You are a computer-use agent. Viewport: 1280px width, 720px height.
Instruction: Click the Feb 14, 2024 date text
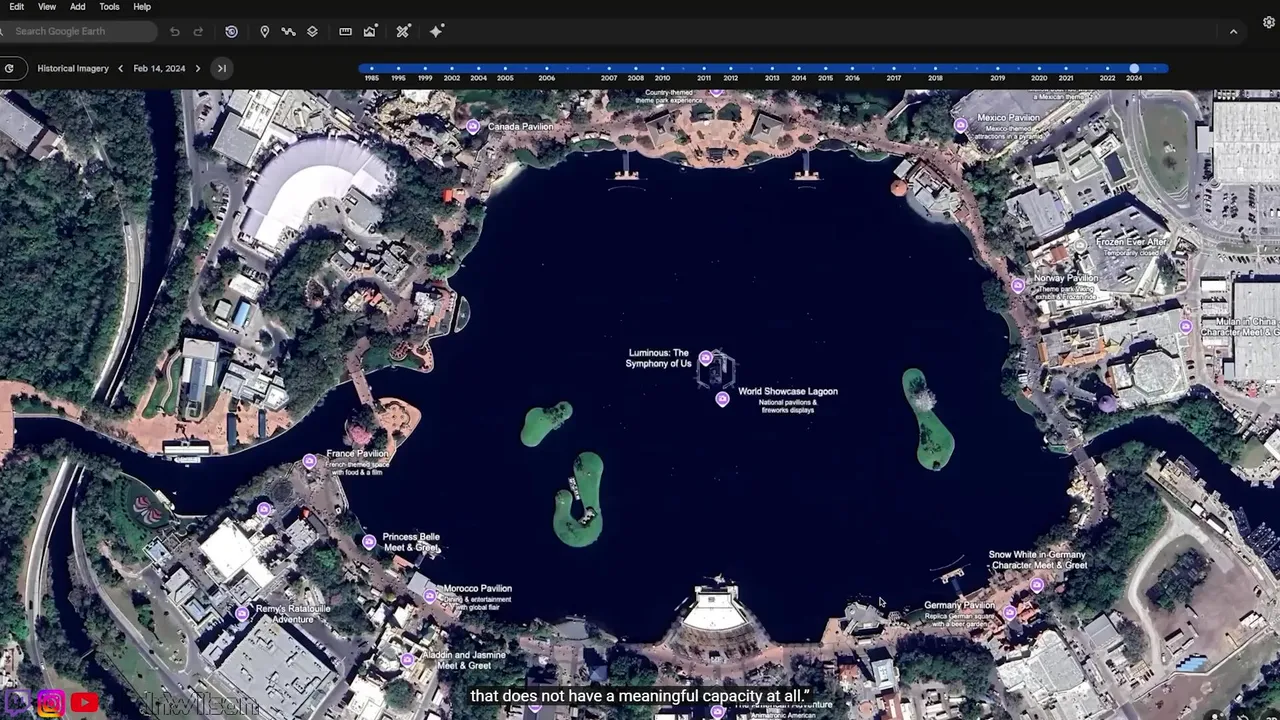click(159, 68)
